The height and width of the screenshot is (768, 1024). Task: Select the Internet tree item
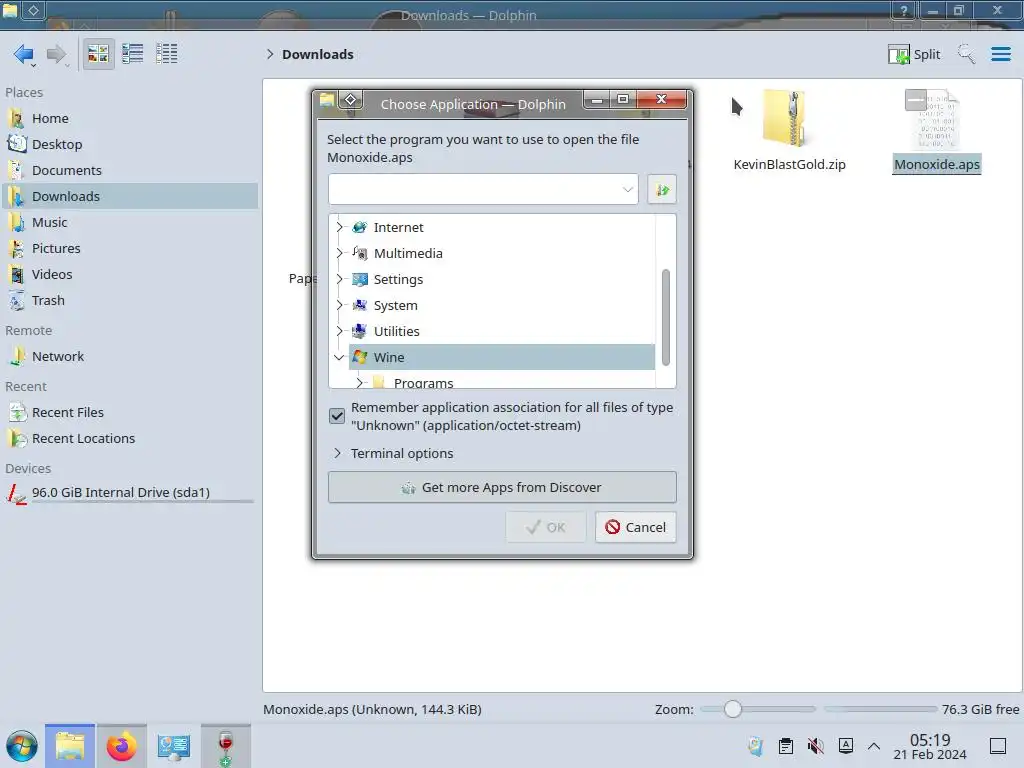pos(502,227)
